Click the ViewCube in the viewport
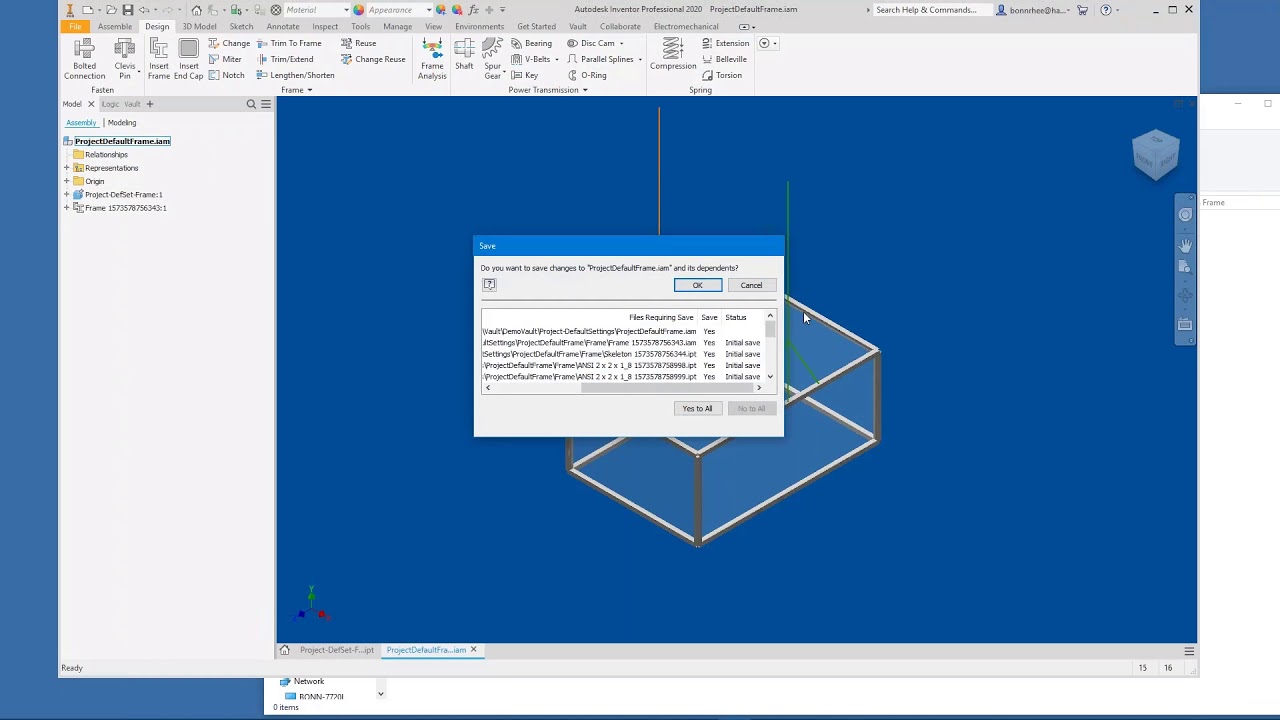 1156,155
